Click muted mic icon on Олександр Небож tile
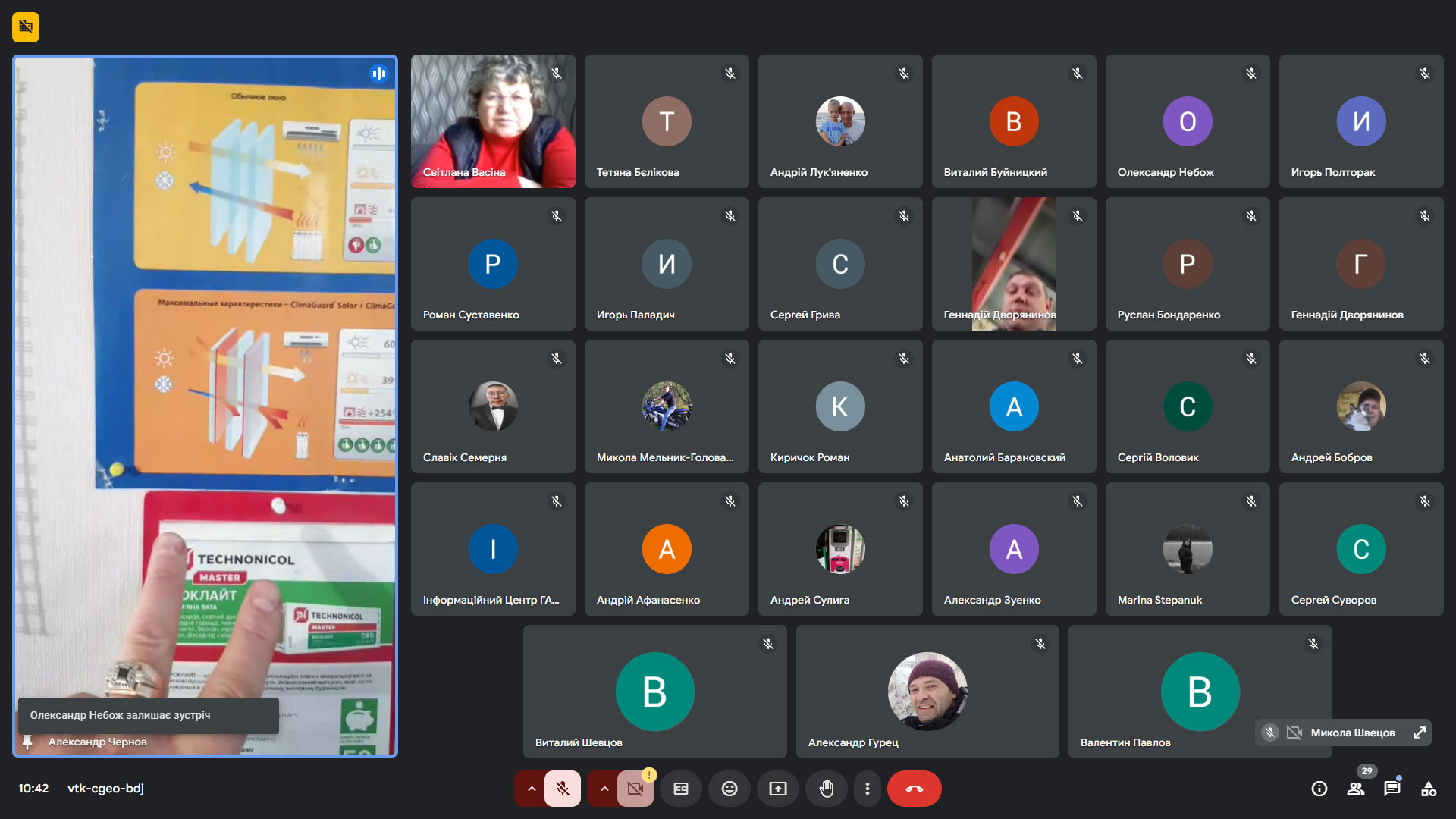1456x819 pixels. tap(1251, 74)
